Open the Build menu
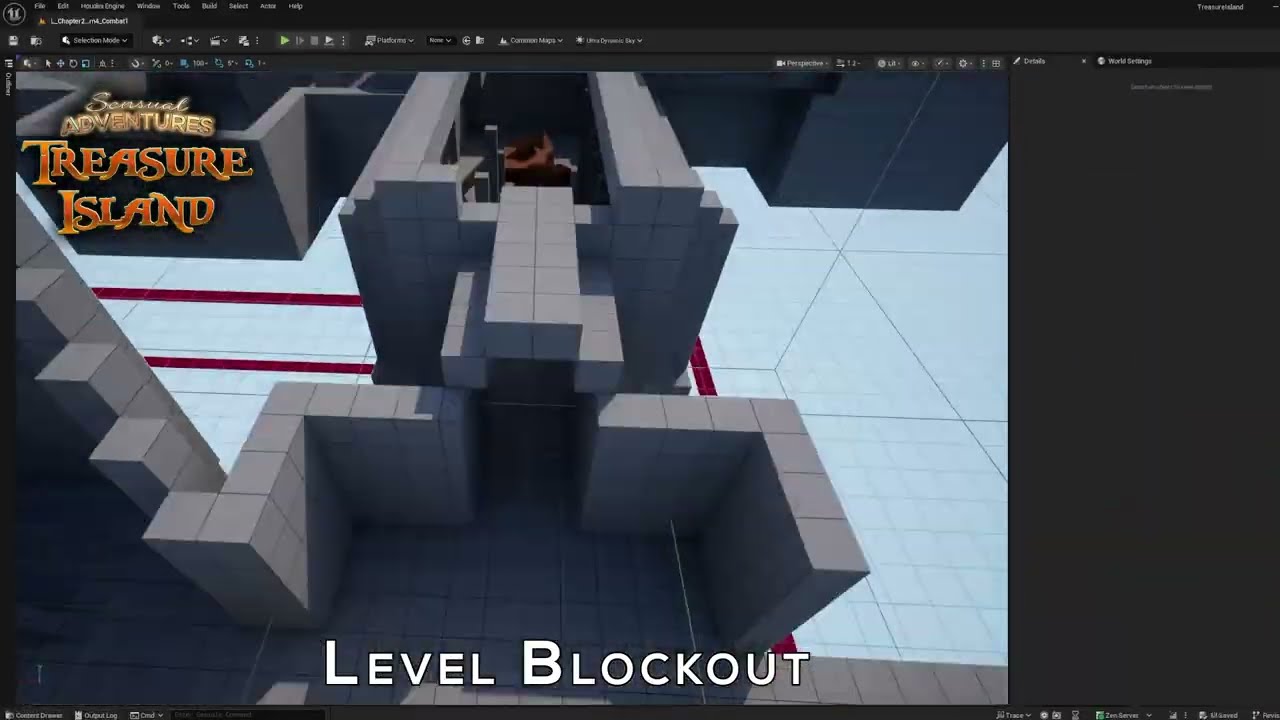Screen dimensions: 1280x720 point(209,6)
